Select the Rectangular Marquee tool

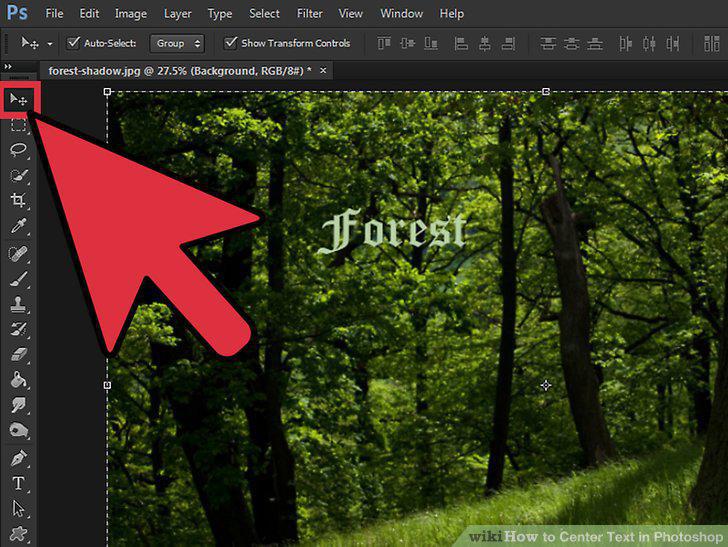pyautogui.click(x=19, y=125)
